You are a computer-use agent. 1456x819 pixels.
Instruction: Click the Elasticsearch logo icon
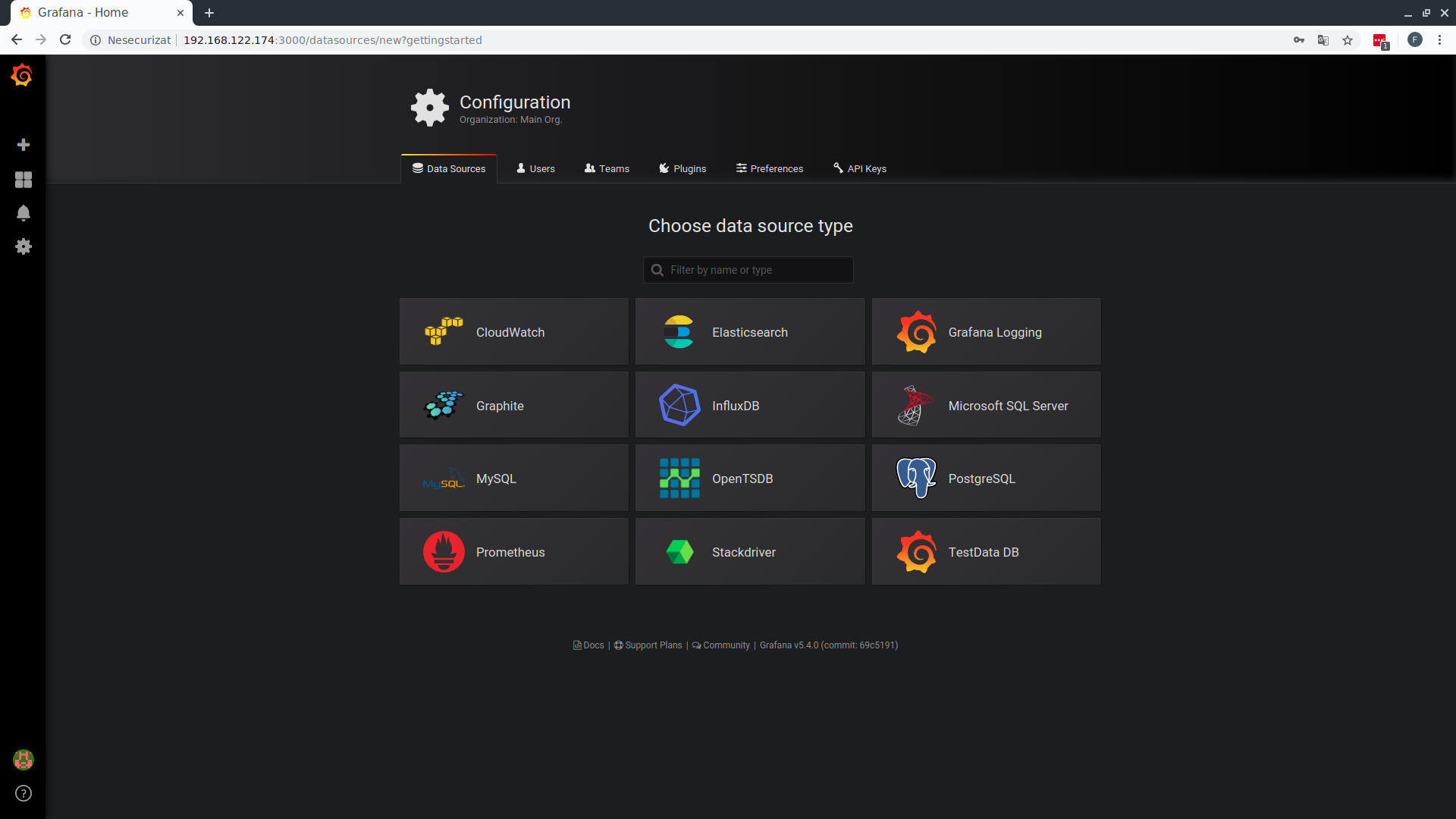coord(679,331)
